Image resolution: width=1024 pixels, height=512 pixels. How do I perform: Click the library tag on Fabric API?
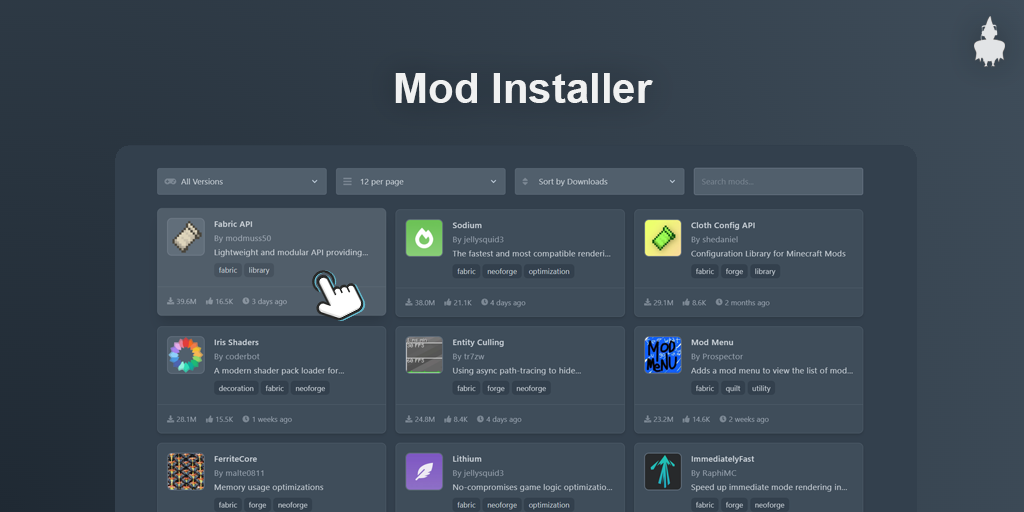click(x=259, y=270)
